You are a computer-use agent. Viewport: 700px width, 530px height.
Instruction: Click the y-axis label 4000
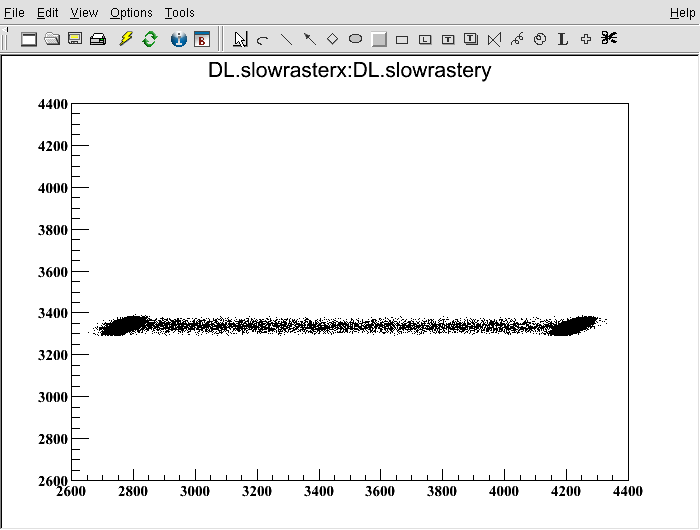(x=53, y=188)
